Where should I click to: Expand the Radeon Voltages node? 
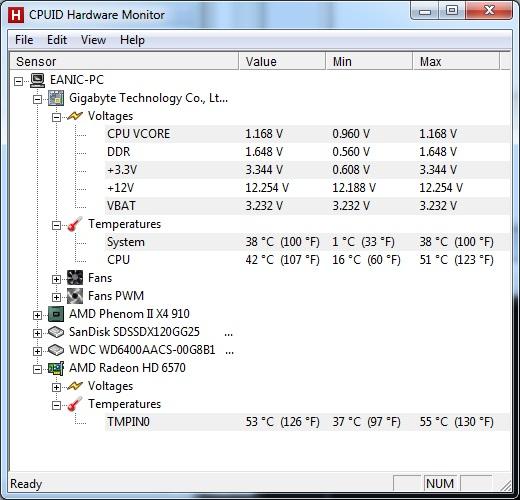click(56, 387)
